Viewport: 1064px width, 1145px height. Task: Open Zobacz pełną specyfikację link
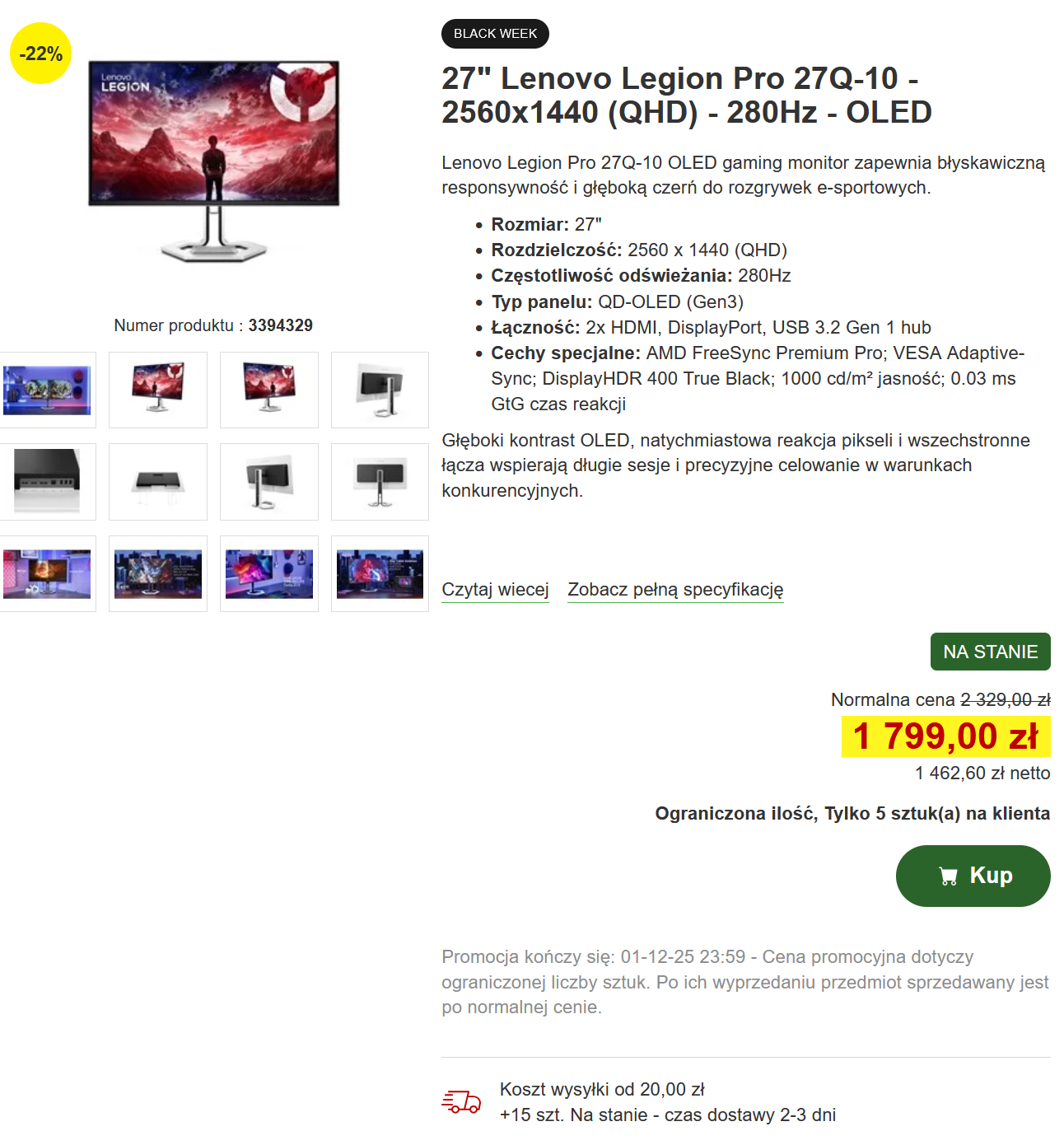click(x=675, y=590)
